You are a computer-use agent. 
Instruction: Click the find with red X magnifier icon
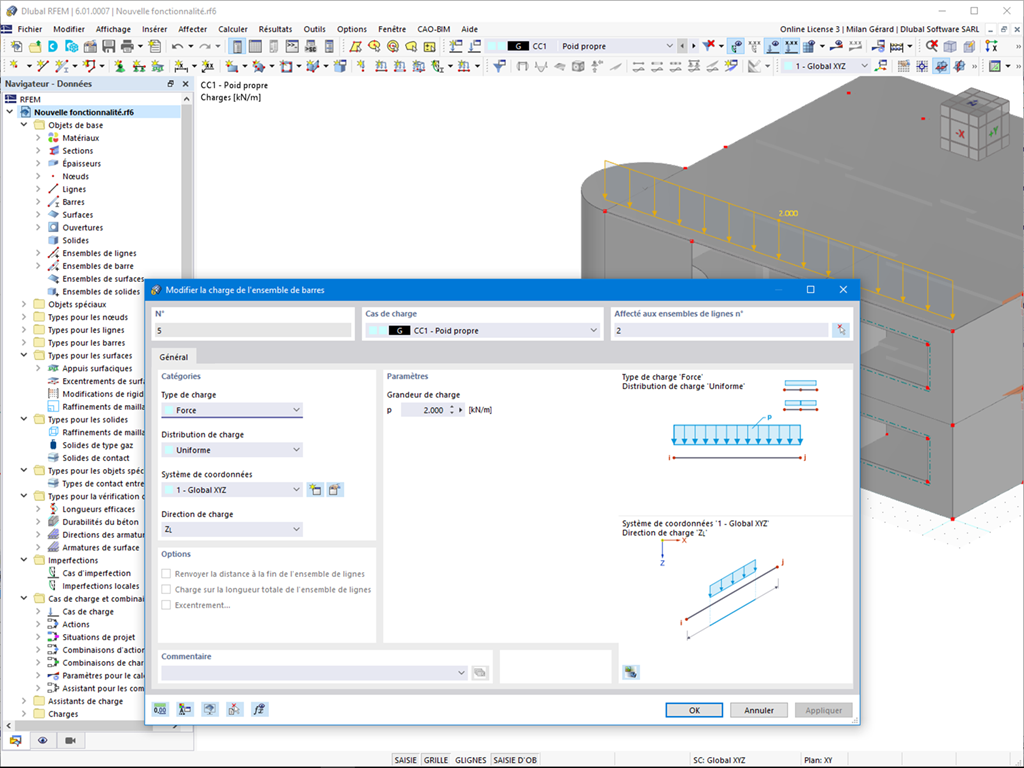932,46
